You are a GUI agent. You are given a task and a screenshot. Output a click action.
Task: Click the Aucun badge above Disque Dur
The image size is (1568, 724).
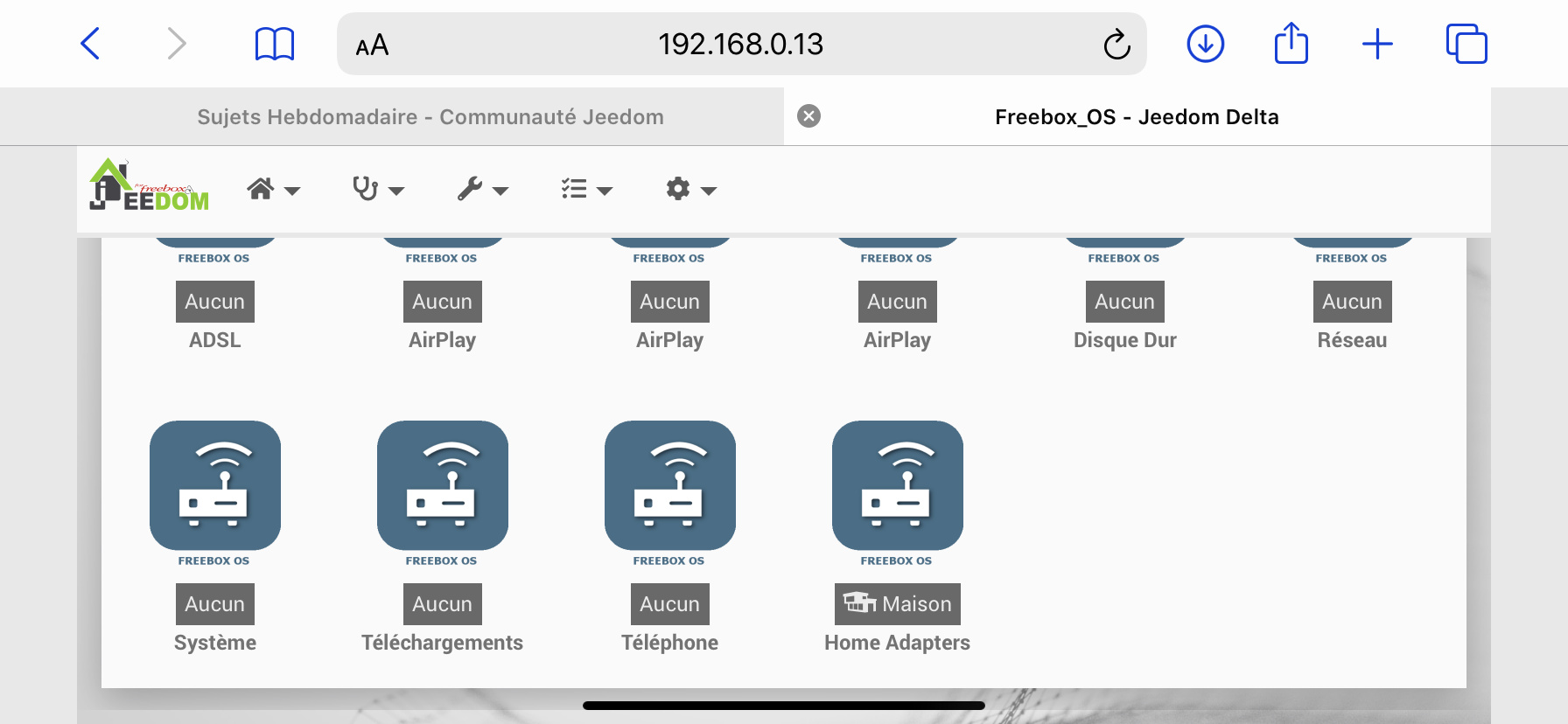point(1125,302)
